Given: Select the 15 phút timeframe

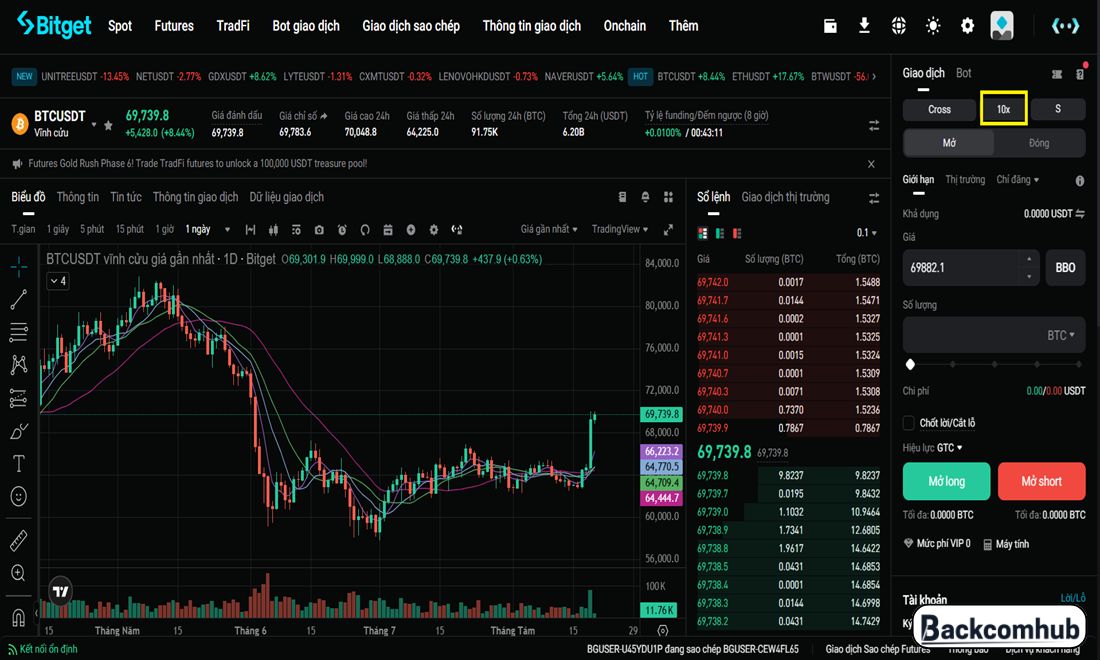Looking at the screenshot, I should (x=130, y=229).
